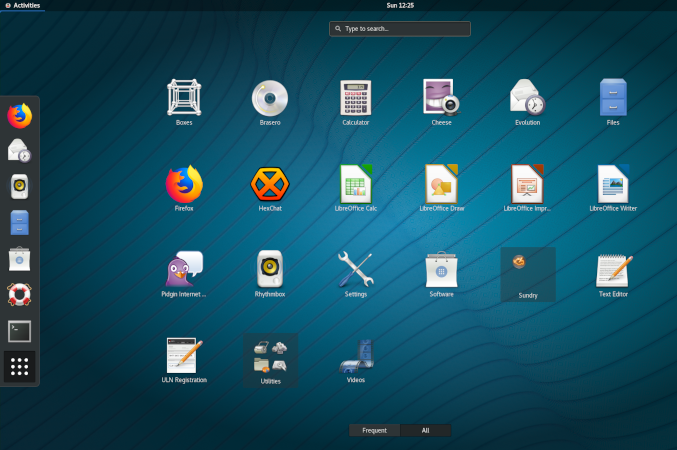Open the Sundry app folder
The height and width of the screenshot is (450, 677).
pos(528,274)
